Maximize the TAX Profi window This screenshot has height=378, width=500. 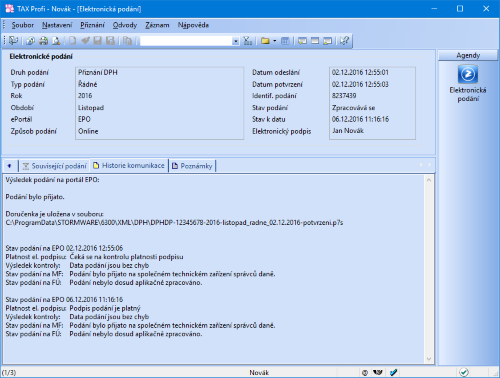460,9
